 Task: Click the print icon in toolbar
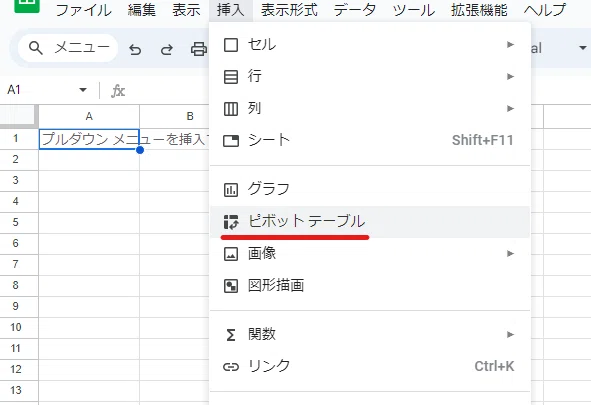pos(199,49)
